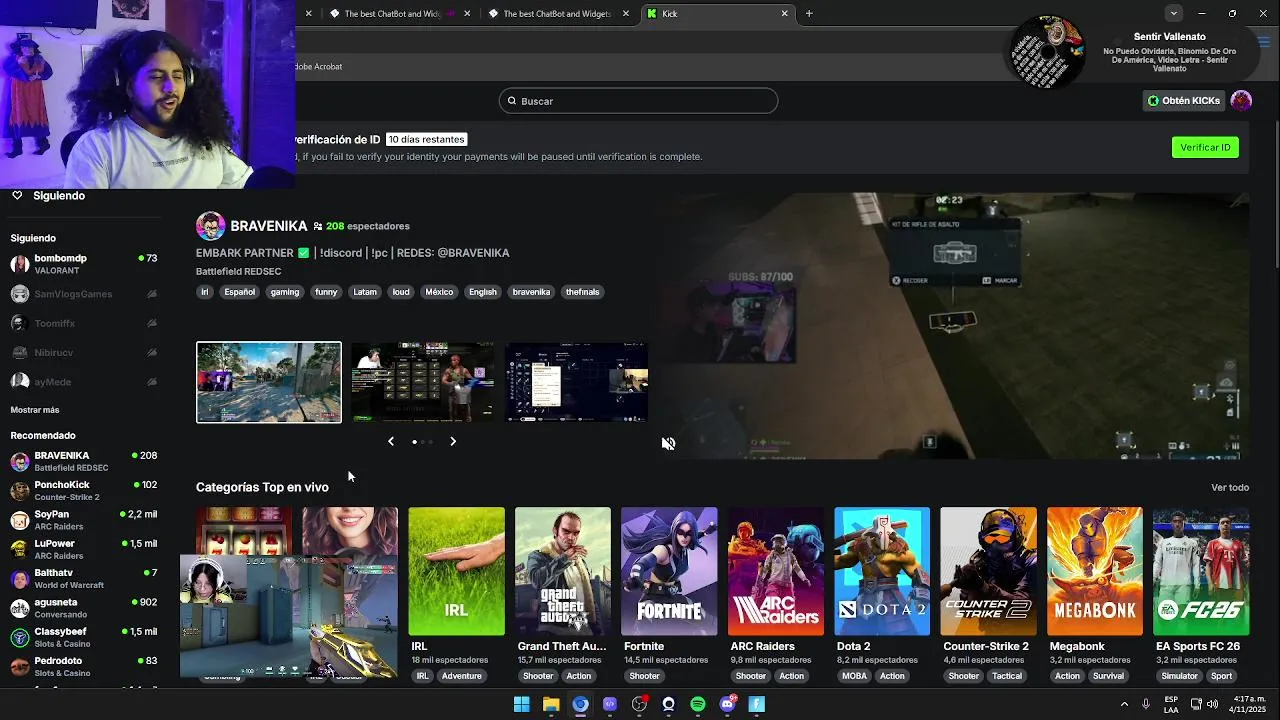This screenshot has width=1280, height=720.
Task: Open Discord from the taskbar
Action: pos(728,704)
